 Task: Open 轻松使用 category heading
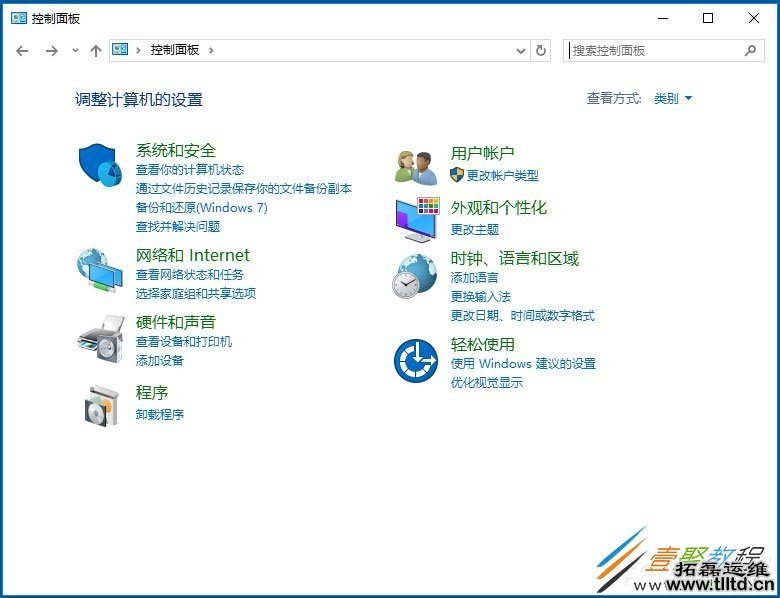click(x=483, y=344)
